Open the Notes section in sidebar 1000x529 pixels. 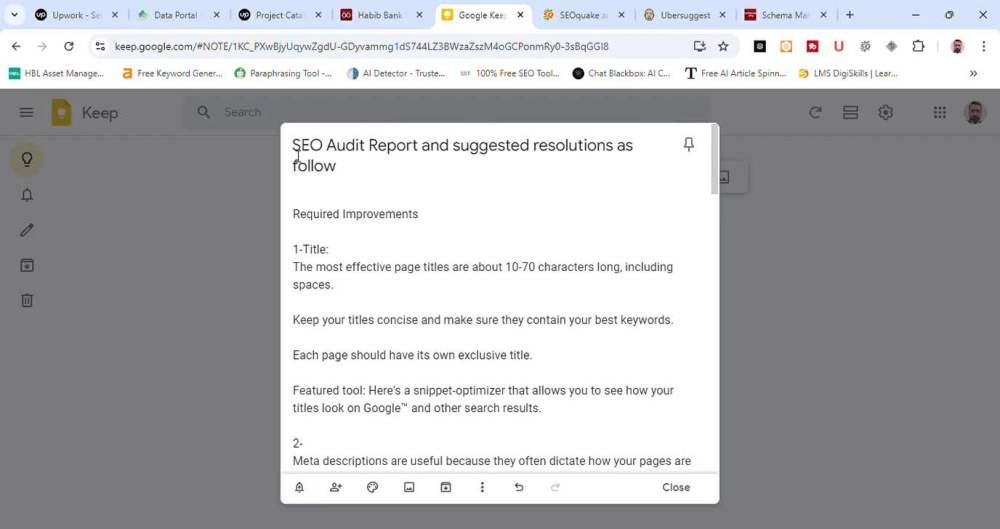(x=27, y=159)
